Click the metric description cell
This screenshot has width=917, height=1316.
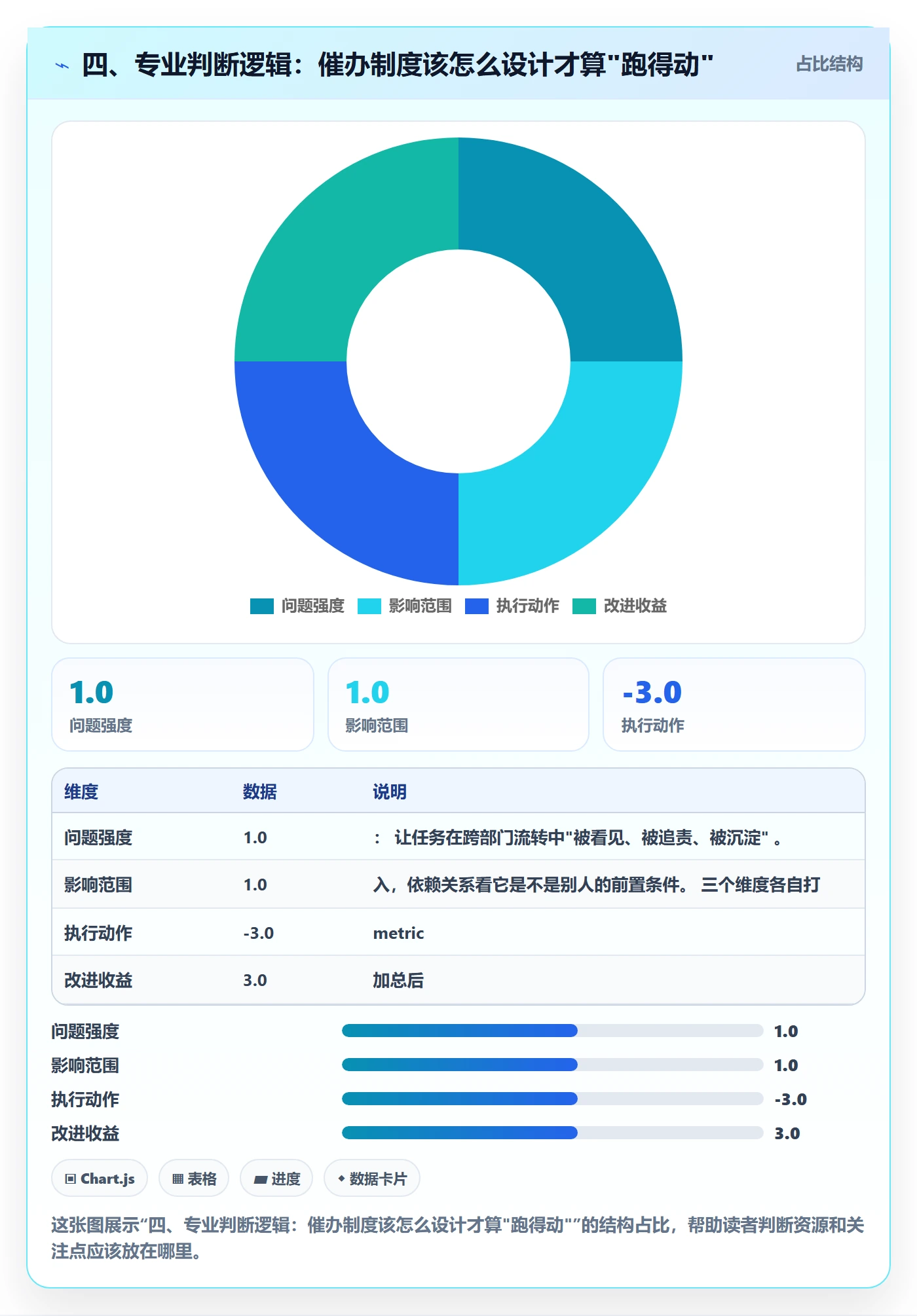click(398, 933)
